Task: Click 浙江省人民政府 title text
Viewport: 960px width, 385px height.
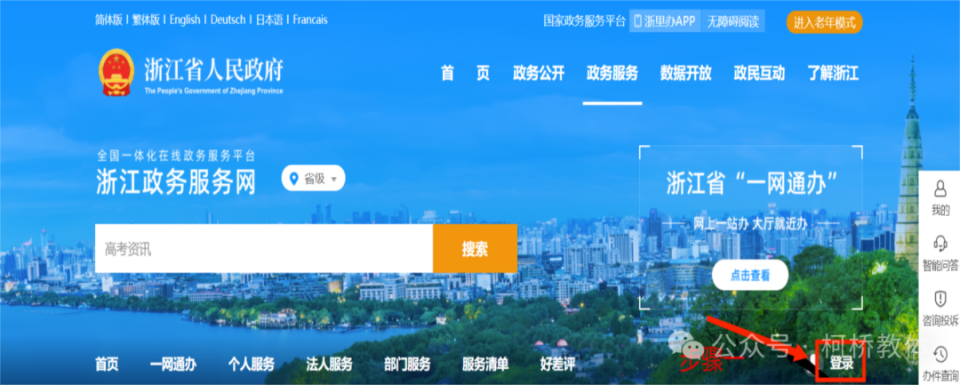Action: (x=214, y=70)
